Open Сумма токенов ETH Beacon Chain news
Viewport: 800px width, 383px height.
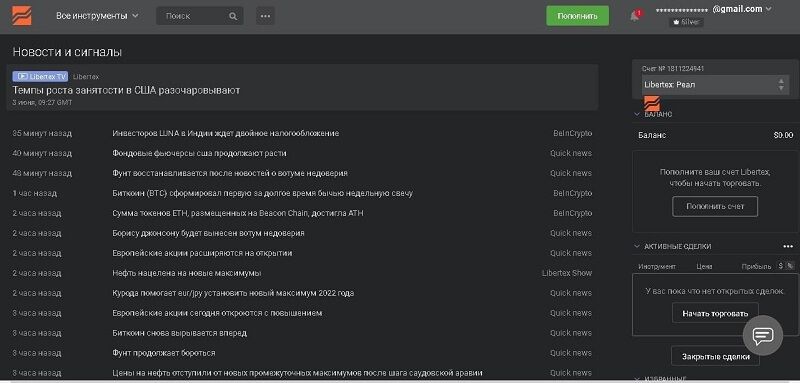pos(238,213)
